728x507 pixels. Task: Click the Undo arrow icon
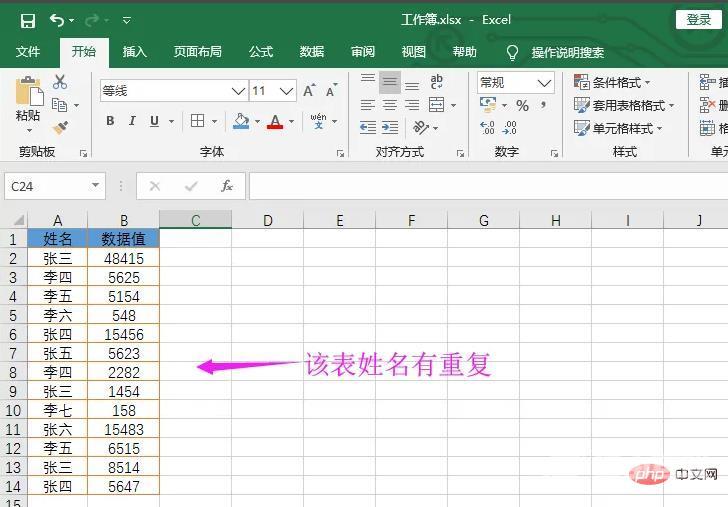click(x=56, y=20)
